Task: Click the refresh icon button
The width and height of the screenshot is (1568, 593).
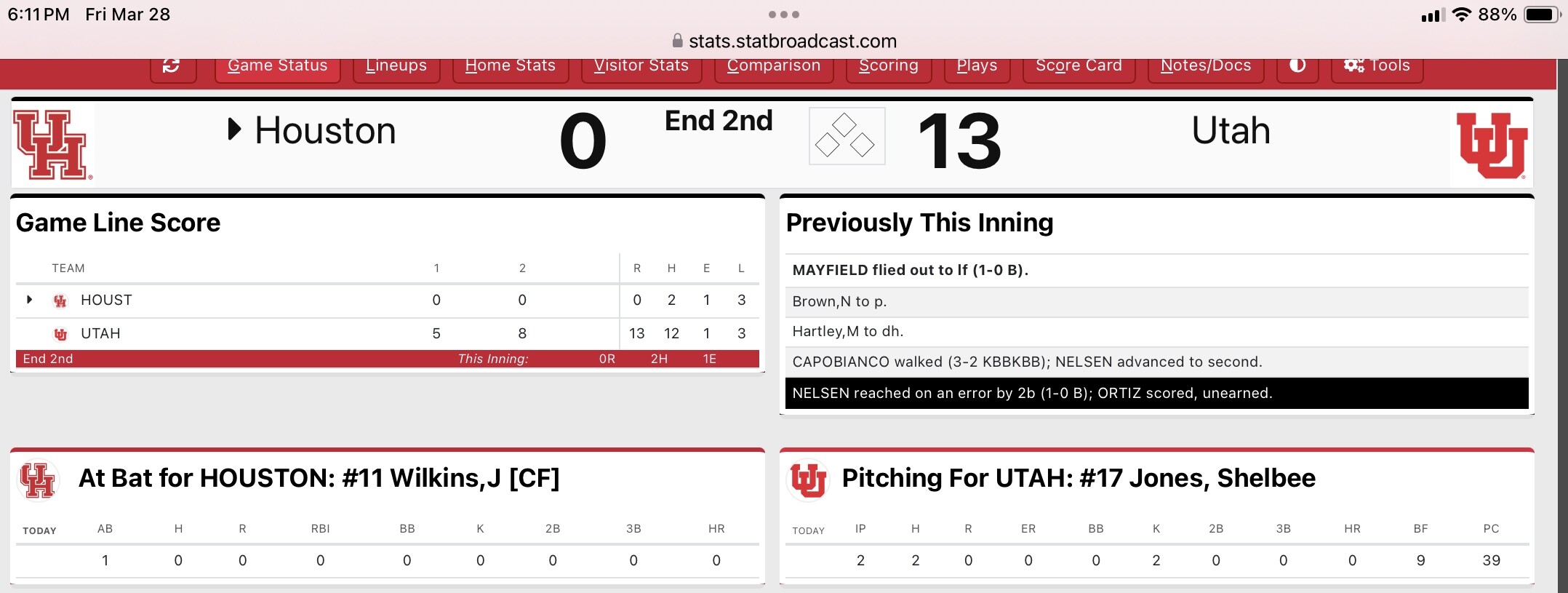Action: pos(173,67)
